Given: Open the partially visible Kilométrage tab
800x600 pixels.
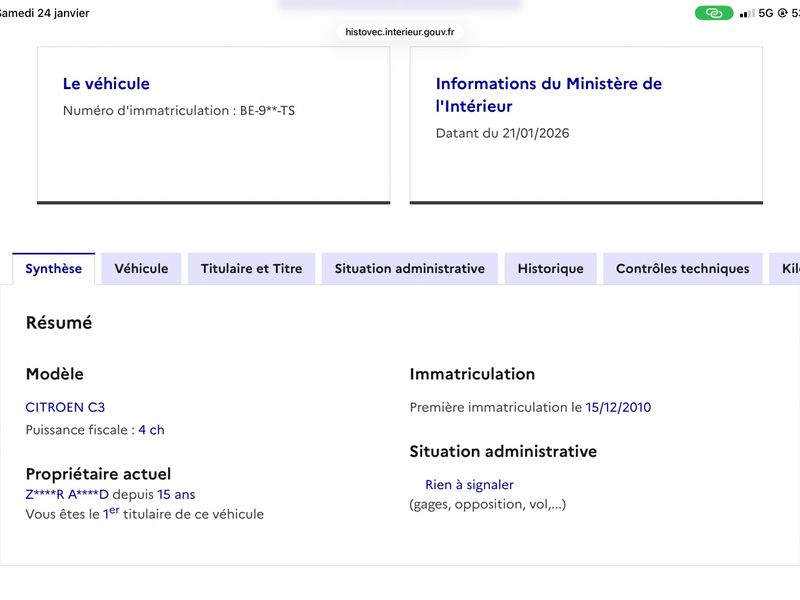Looking at the screenshot, I should [x=784, y=269].
